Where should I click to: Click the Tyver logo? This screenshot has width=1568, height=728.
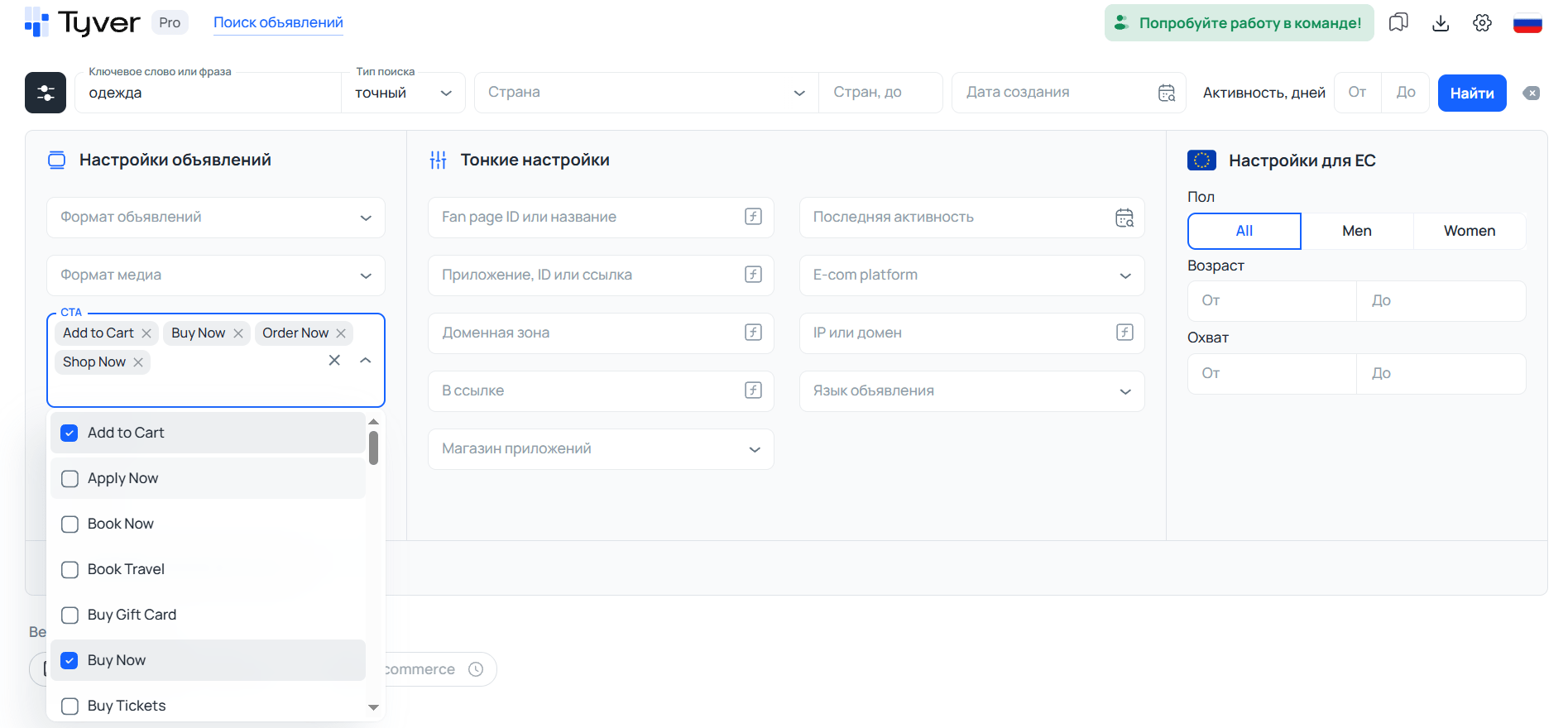[82, 22]
